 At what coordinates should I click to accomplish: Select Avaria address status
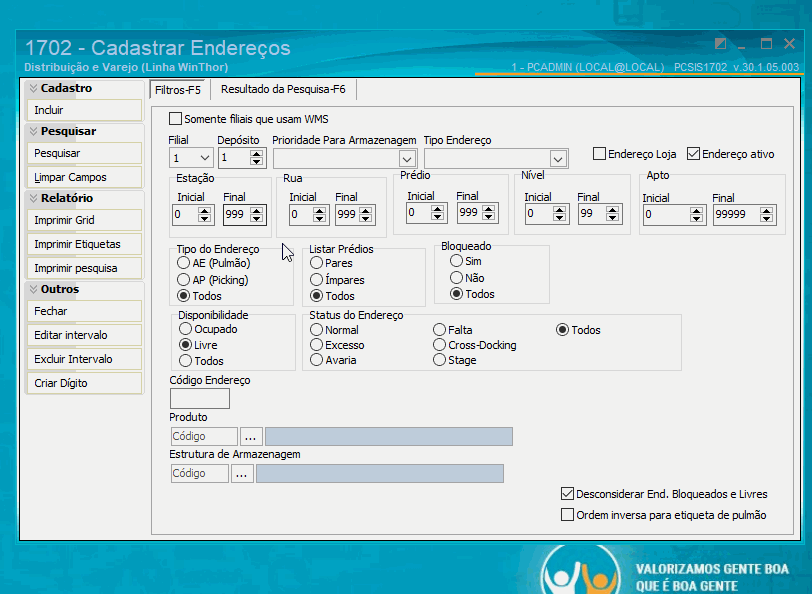[x=316, y=360]
